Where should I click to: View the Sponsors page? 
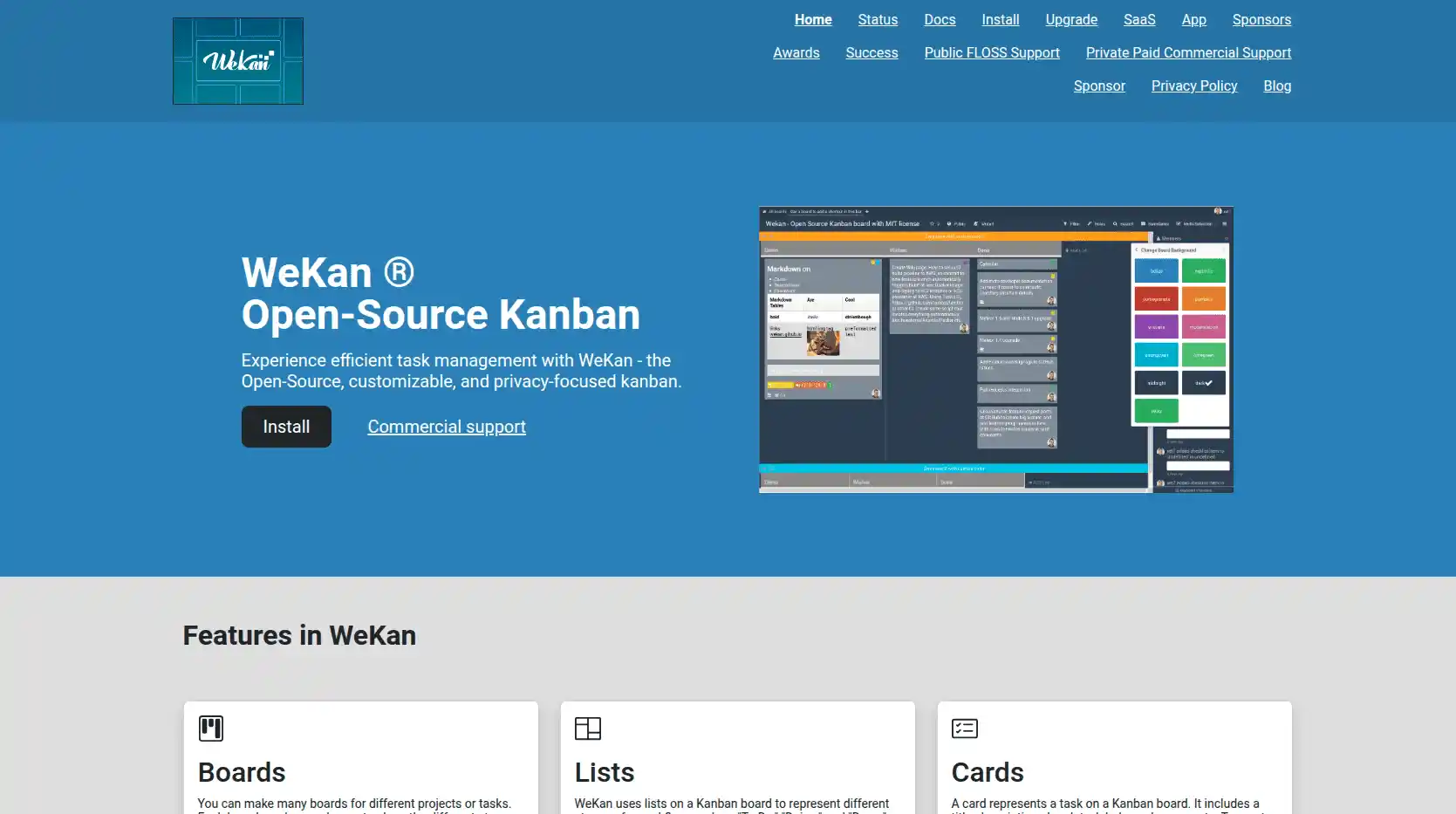click(1261, 19)
